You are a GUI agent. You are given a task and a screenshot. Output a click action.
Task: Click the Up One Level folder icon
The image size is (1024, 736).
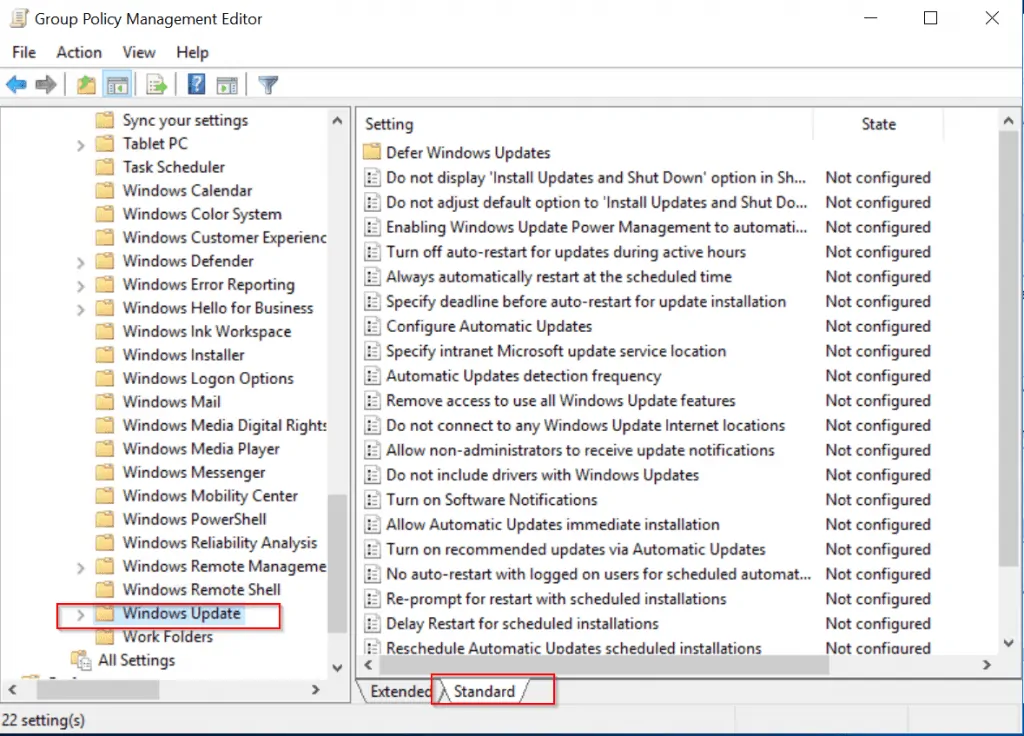[x=85, y=84]
